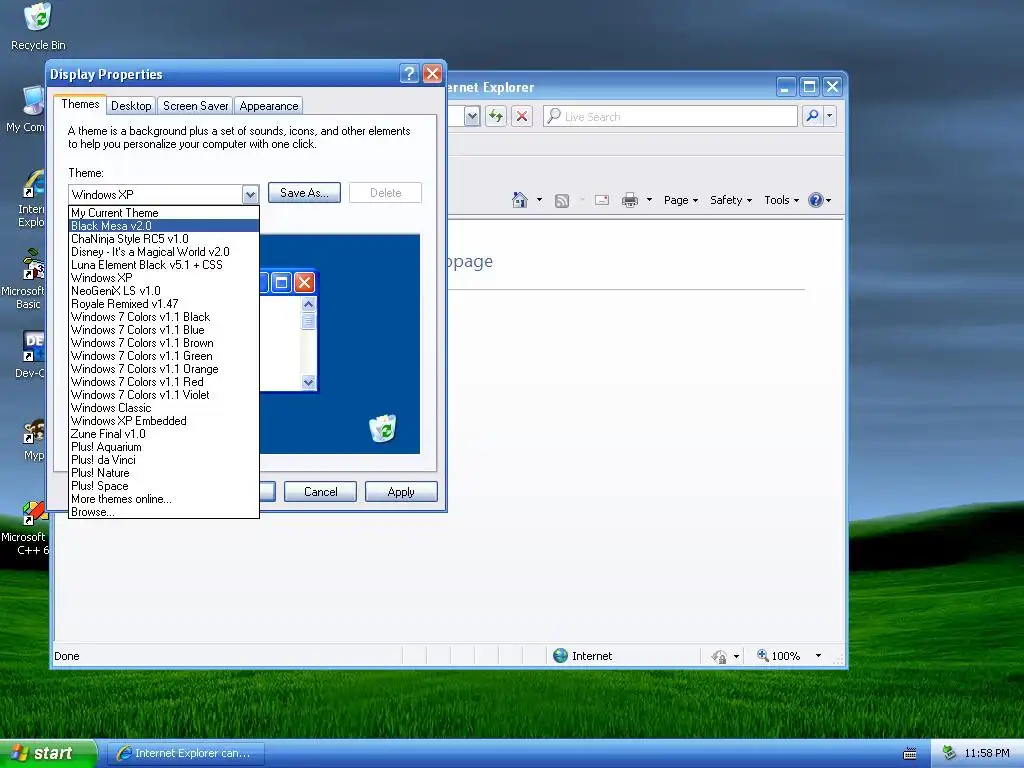Image resolution: width=1024 pixels, height=768 pixels.
Task: Choose Plus! Space theme
Action: 164,487
